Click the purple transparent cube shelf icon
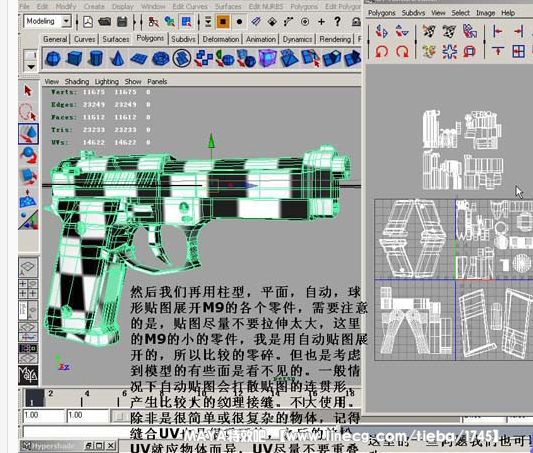The height and width of the screenshot is (453, 533). point(268,58)
